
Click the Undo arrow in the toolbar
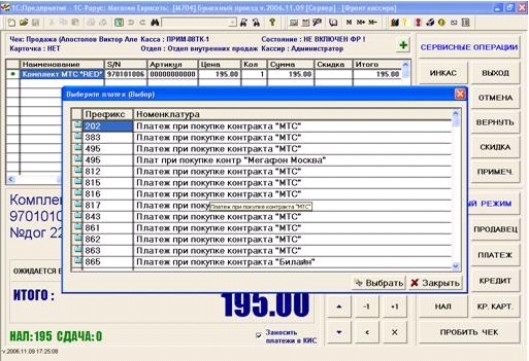(131, 23)
